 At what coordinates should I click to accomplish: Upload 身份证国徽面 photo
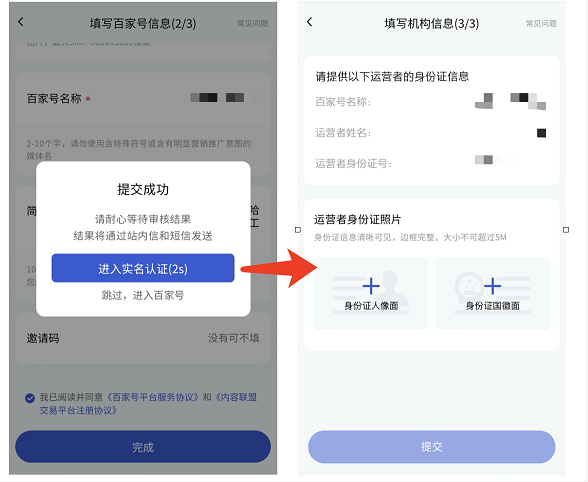pyautogui.click(x=492, y=294)
